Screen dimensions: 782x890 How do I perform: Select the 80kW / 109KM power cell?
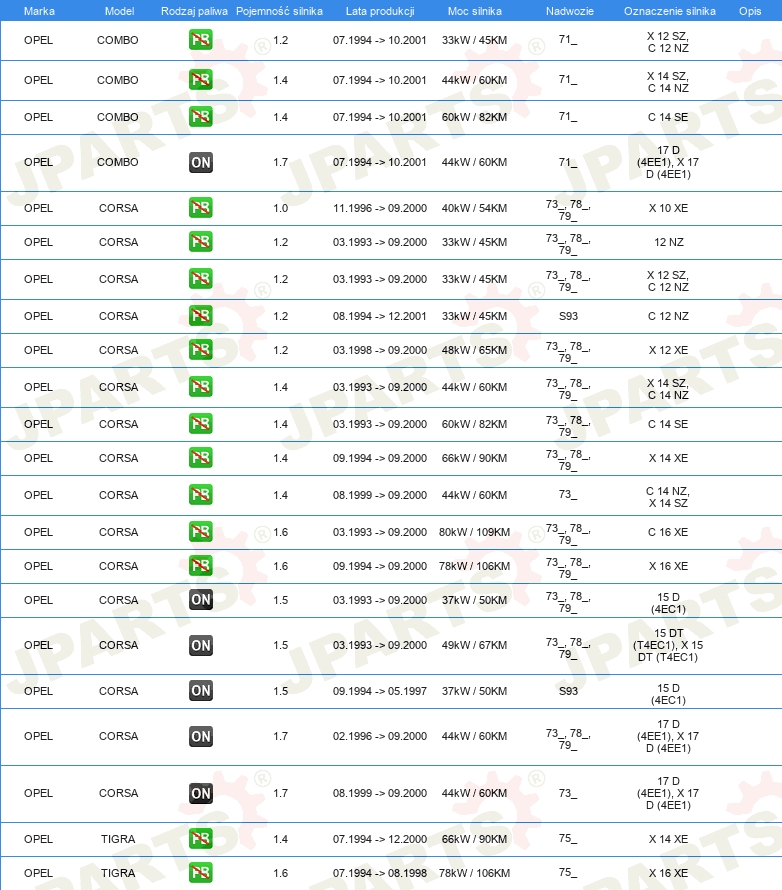point(474,532)
